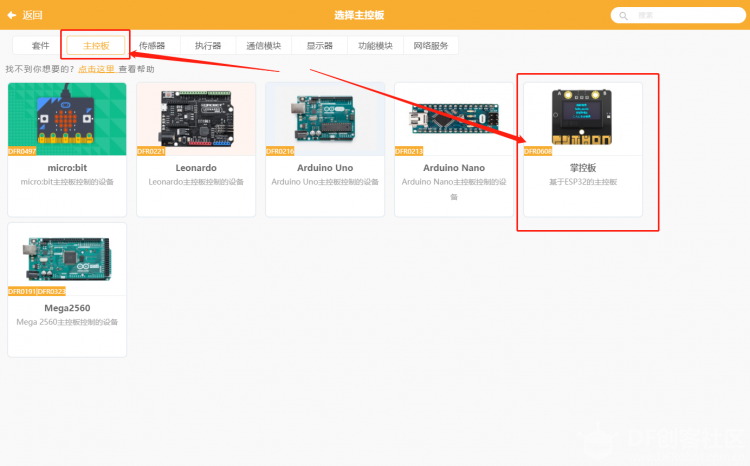Switch to the 传感器 tab
This screenshot has width=750, height=466.
pyautogui.click(x=152, y=46)
